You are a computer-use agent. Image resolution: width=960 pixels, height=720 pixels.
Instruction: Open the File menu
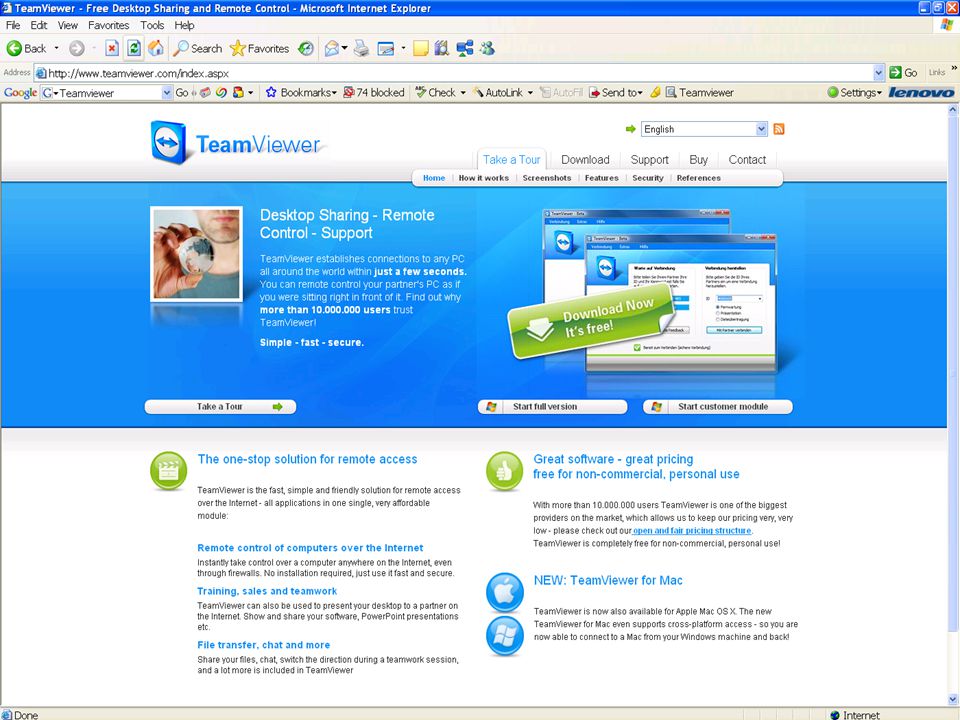[x=13, y=25]
